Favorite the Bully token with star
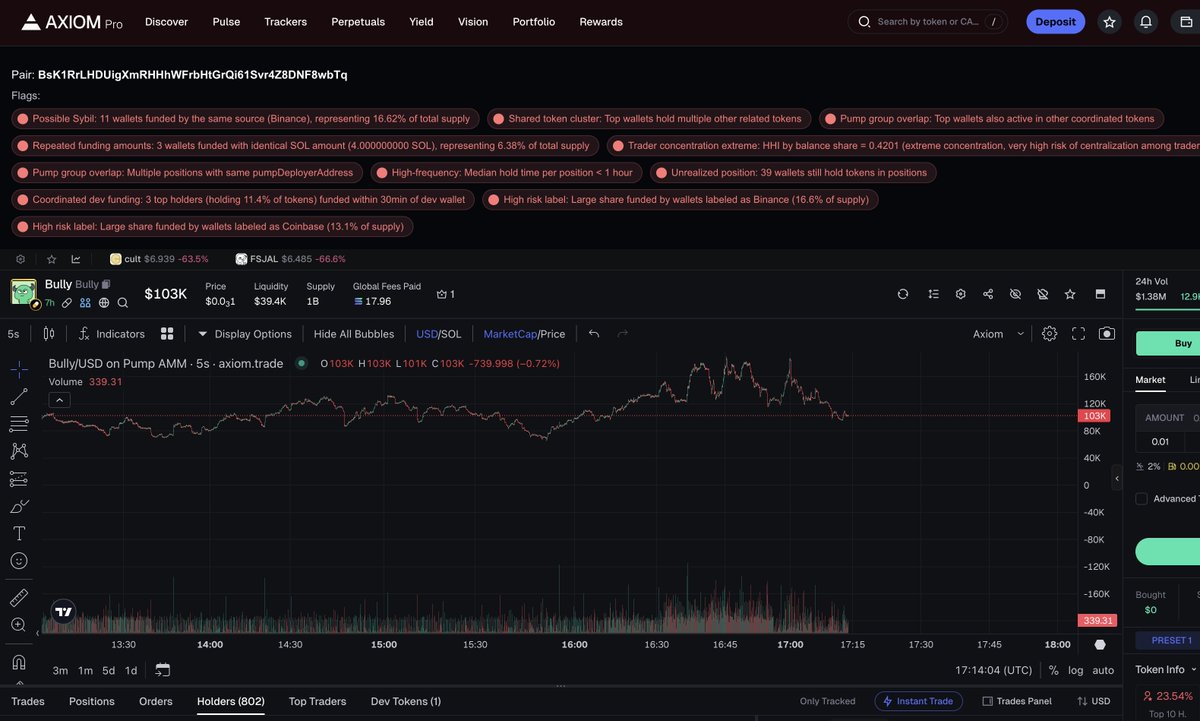The width and height of the screenshot is (1200, 721). (1070, 294)
